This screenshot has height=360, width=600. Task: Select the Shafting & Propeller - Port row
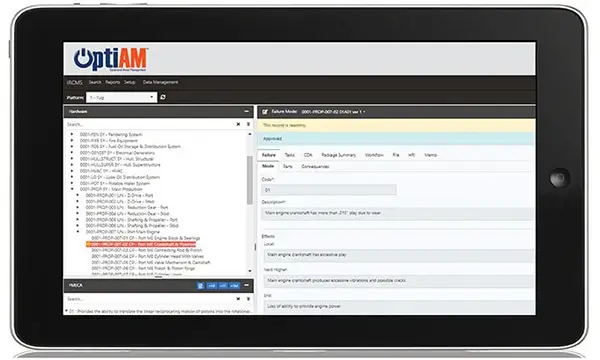coord(132,220)
